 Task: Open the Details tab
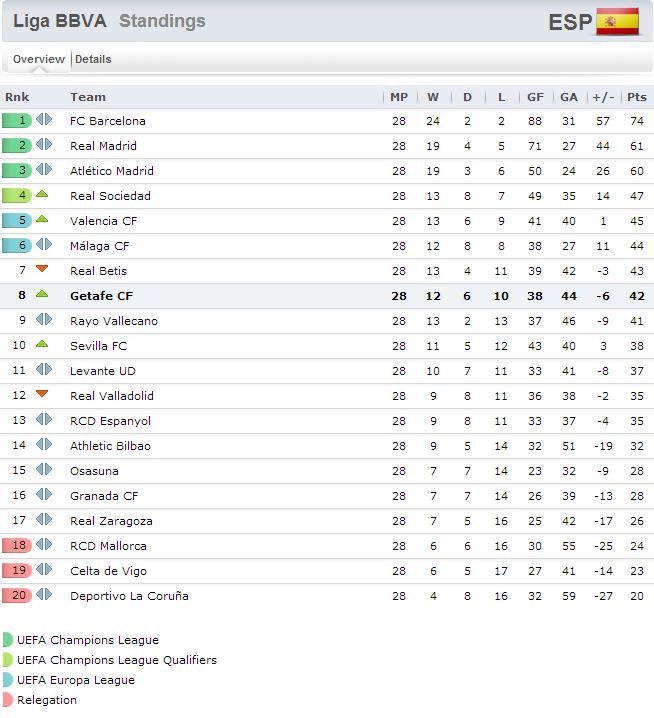pos(93,59)
